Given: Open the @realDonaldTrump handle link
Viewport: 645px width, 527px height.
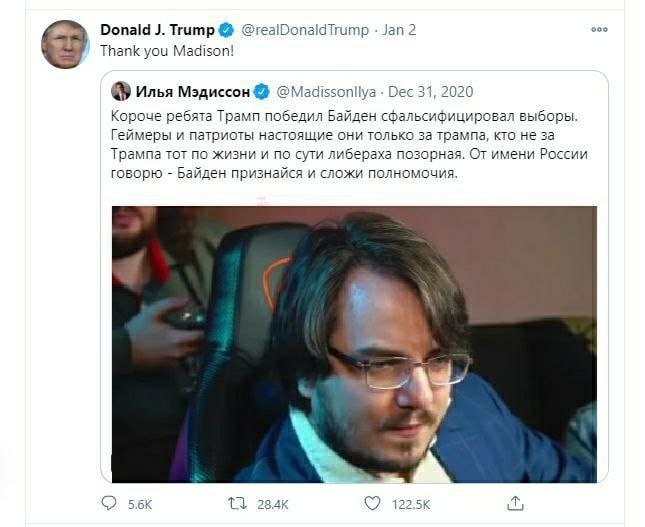Looking at the screenshot, I should (x=305, y=30).
